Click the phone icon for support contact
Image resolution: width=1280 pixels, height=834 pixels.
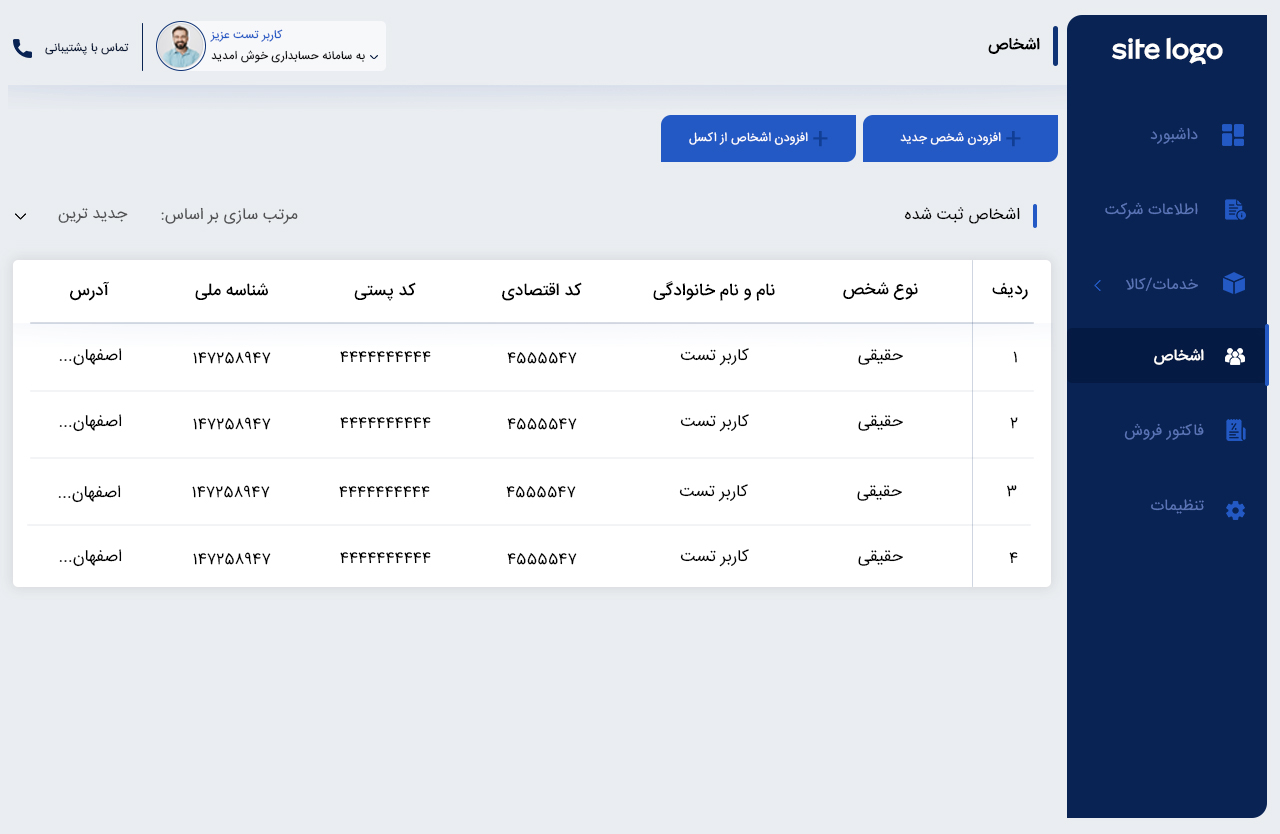pyautogui.click(x=22, y=48)
